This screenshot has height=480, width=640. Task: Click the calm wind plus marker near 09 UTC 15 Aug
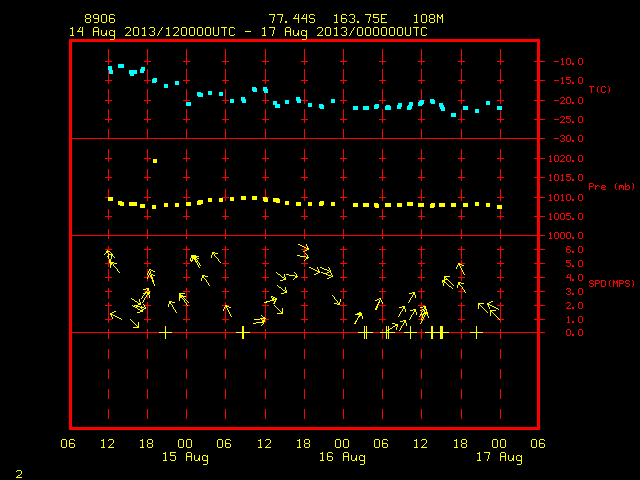[x=243, y=333]
